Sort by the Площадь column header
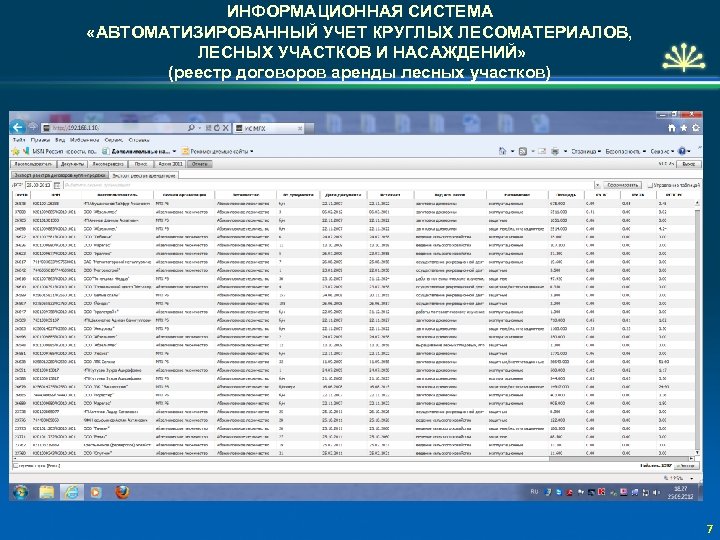 click(x=566, y=195)
